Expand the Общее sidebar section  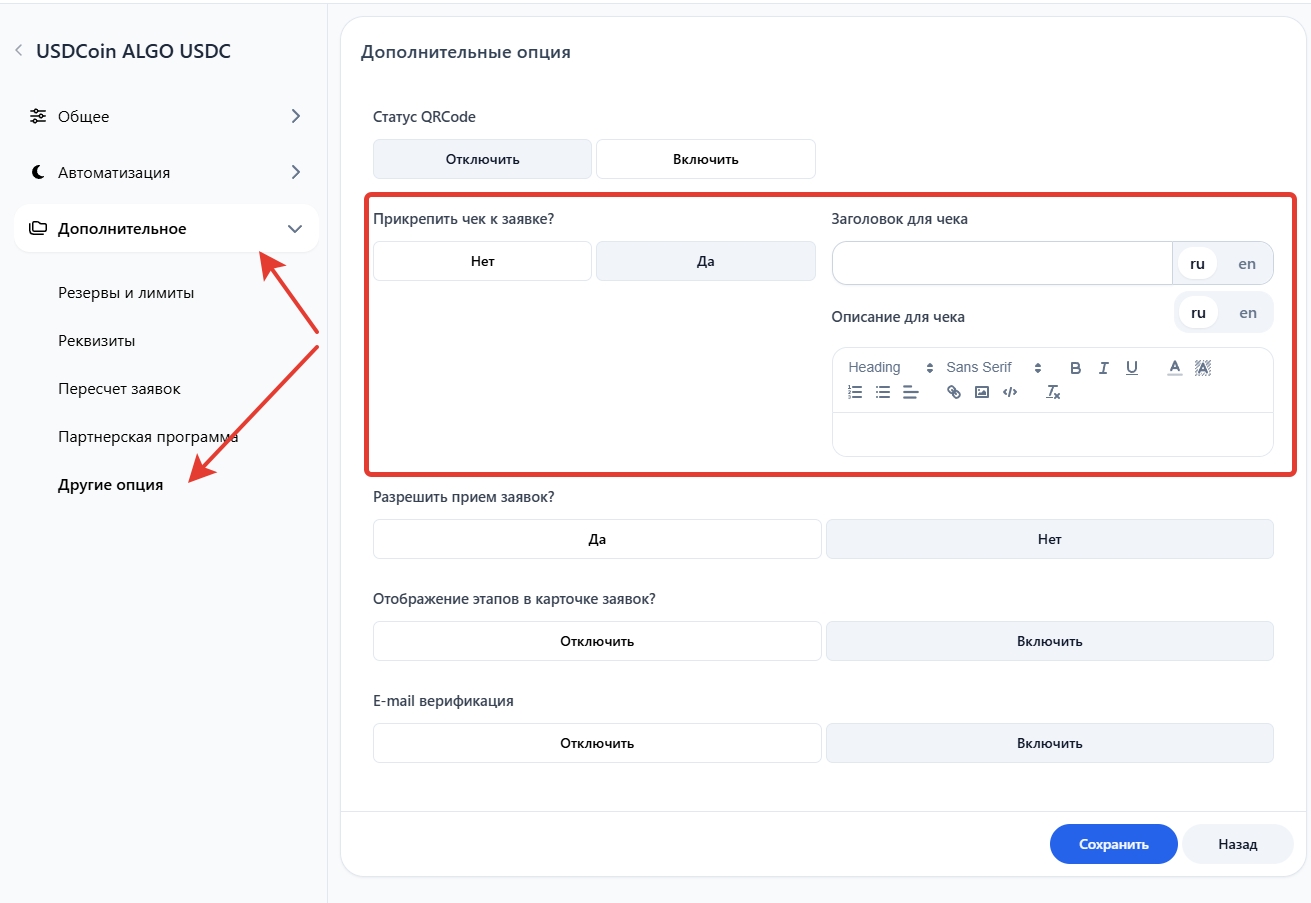(165, 116)
